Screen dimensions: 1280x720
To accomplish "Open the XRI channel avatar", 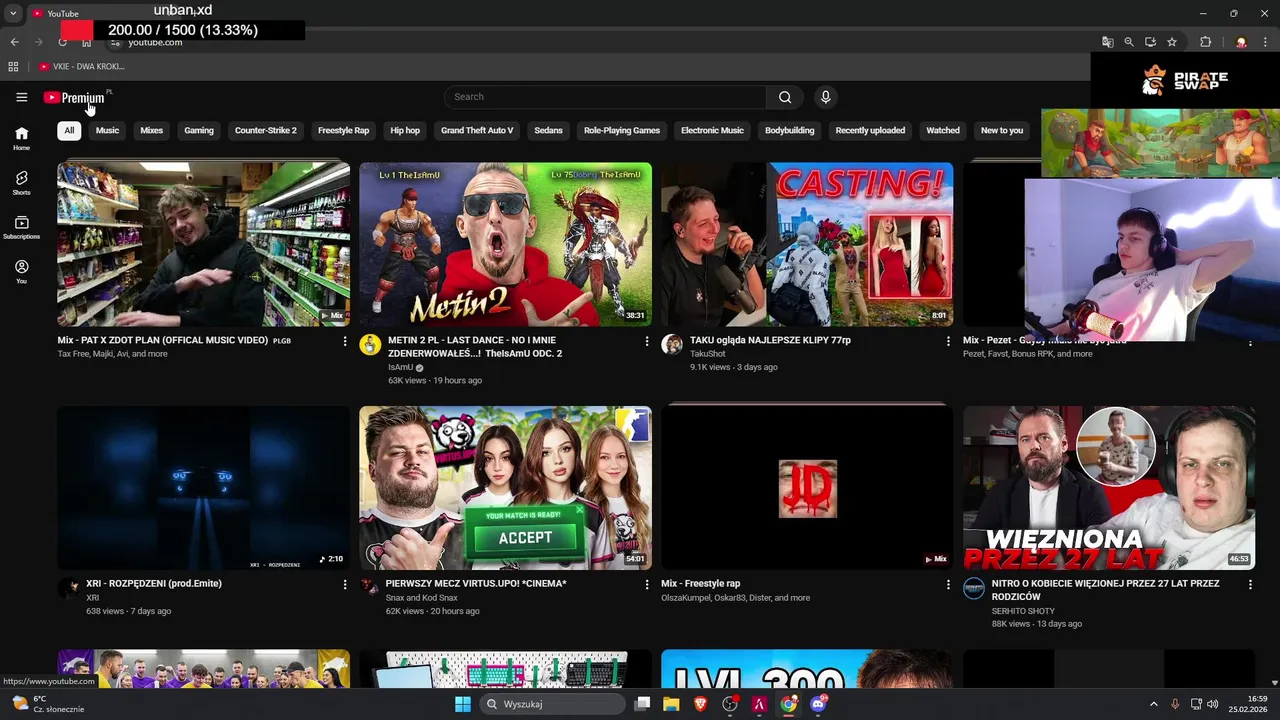I will (68, 588).
